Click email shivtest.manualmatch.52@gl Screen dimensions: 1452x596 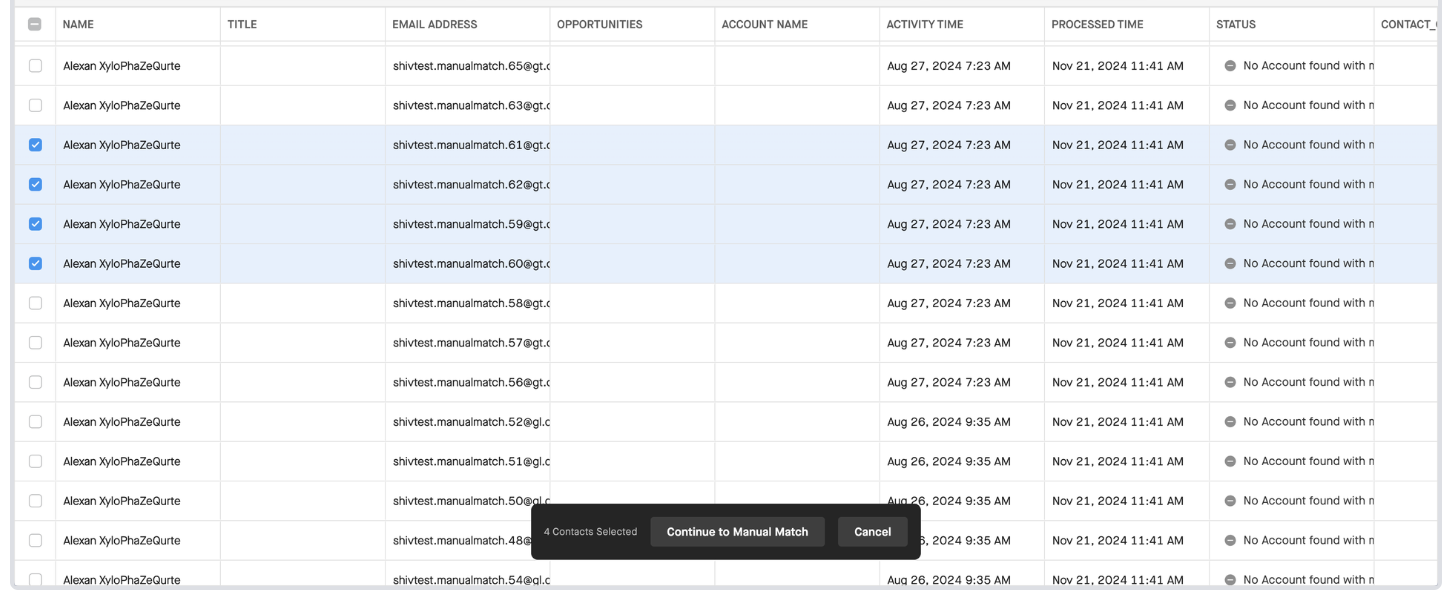(x=471, y=422)
